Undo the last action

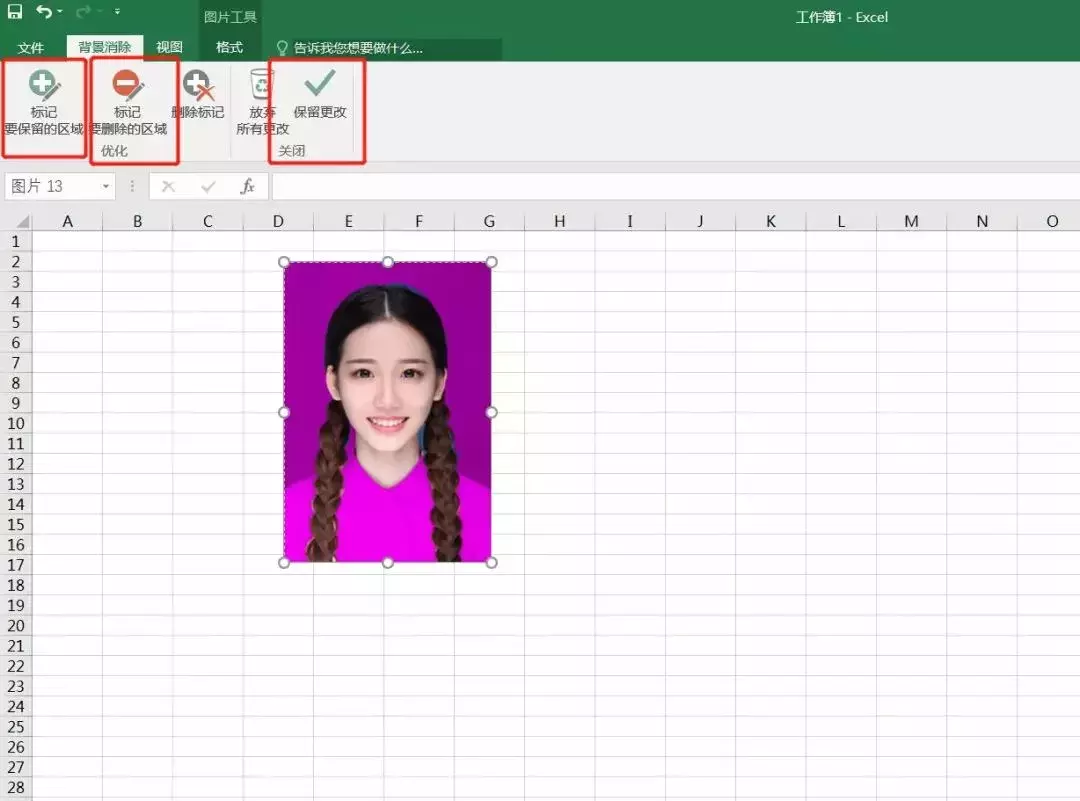(44, 12)
